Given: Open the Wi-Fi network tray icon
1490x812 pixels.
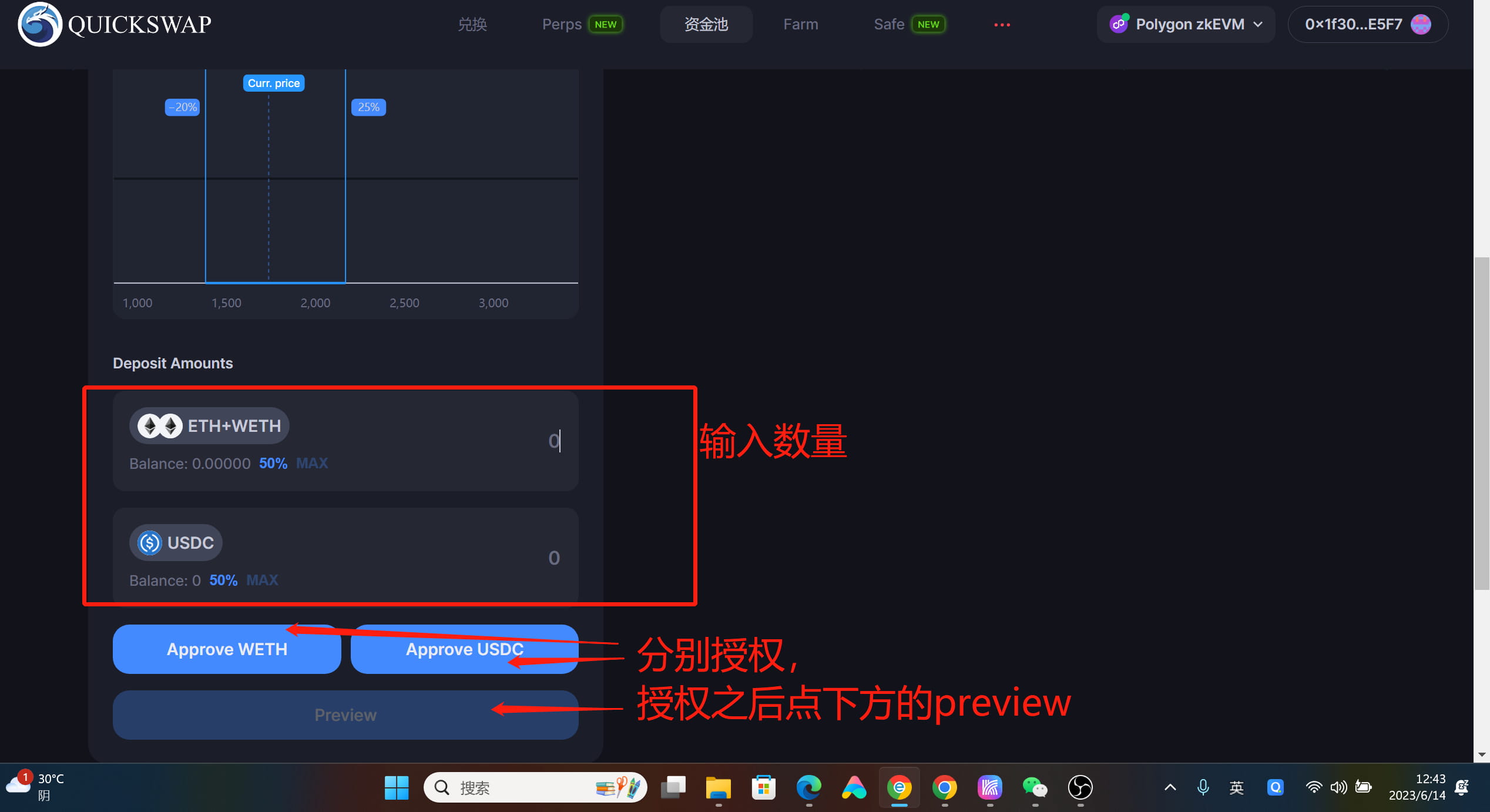Looking at the screenshot, I should point(1314,787).
